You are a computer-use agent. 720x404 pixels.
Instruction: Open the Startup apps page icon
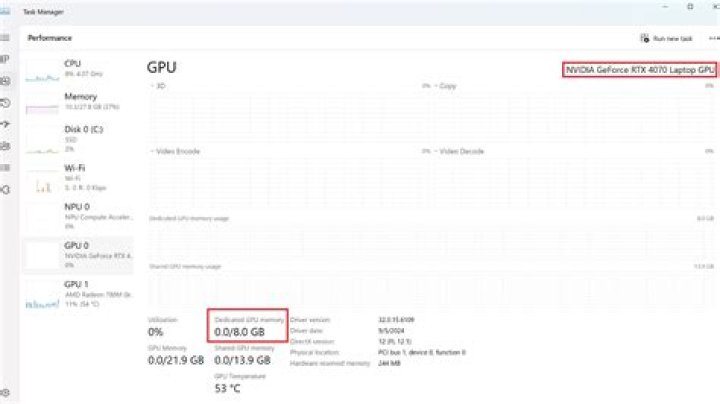pyautogui.click(x=6, y=124)
